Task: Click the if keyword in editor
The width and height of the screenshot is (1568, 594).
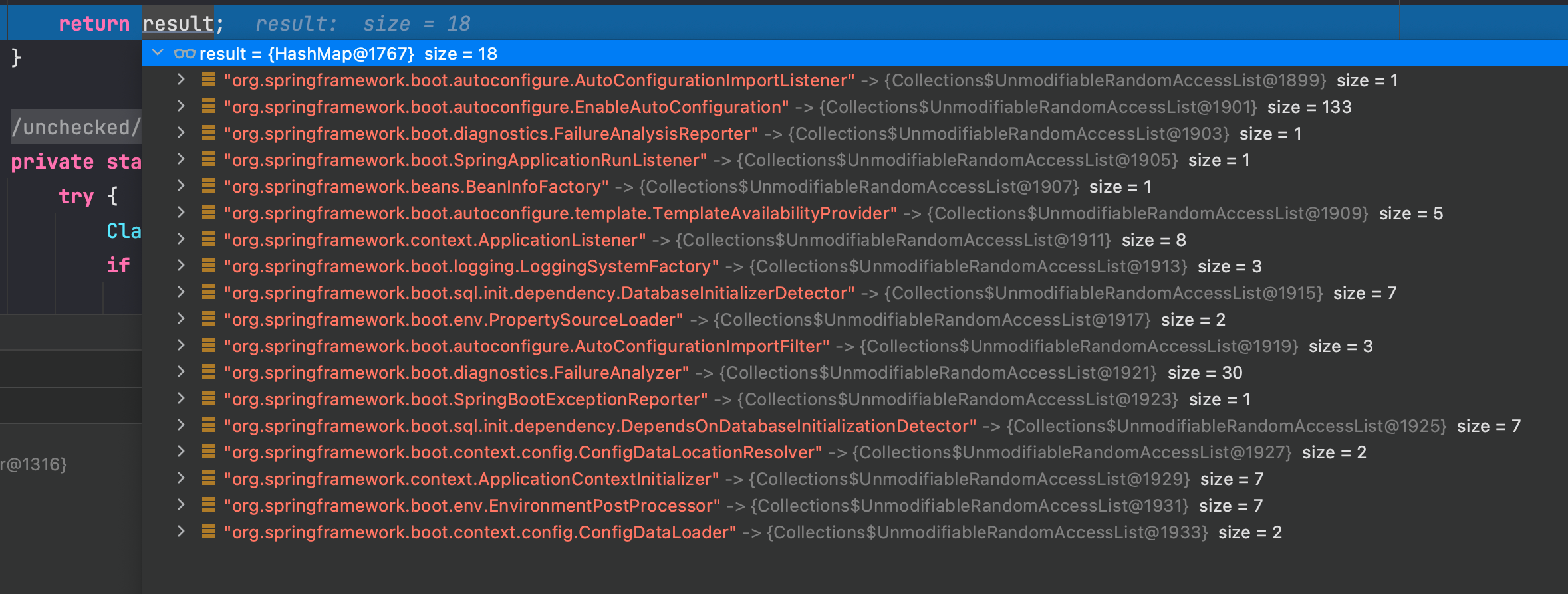Action: 118,265
